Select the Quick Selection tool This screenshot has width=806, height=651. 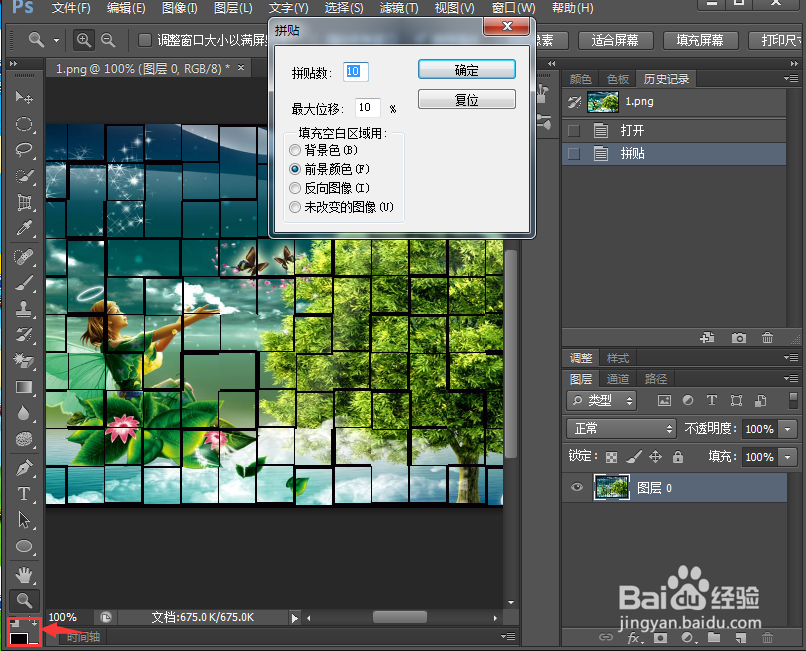[x=24, y=176]
